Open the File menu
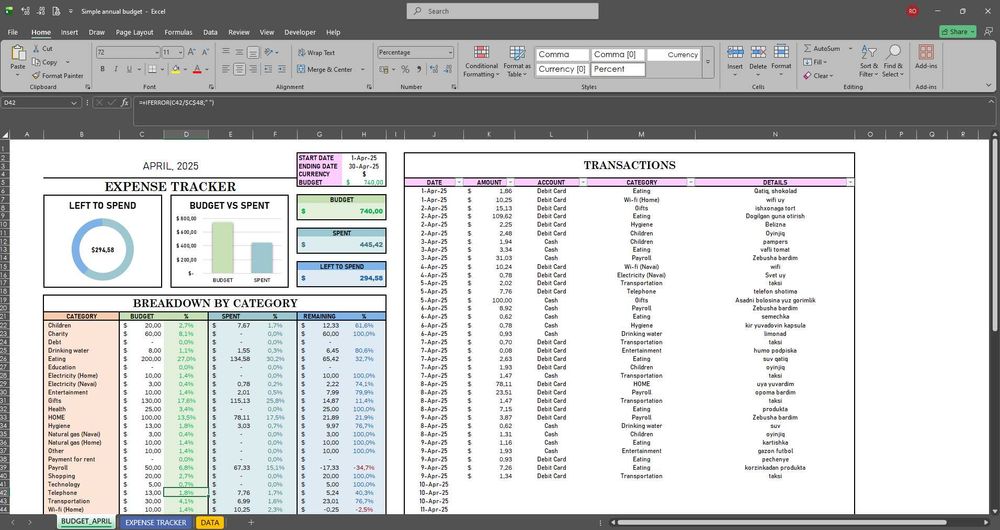The width and height of the screenshot is (1000, 530). coord(13,32)
